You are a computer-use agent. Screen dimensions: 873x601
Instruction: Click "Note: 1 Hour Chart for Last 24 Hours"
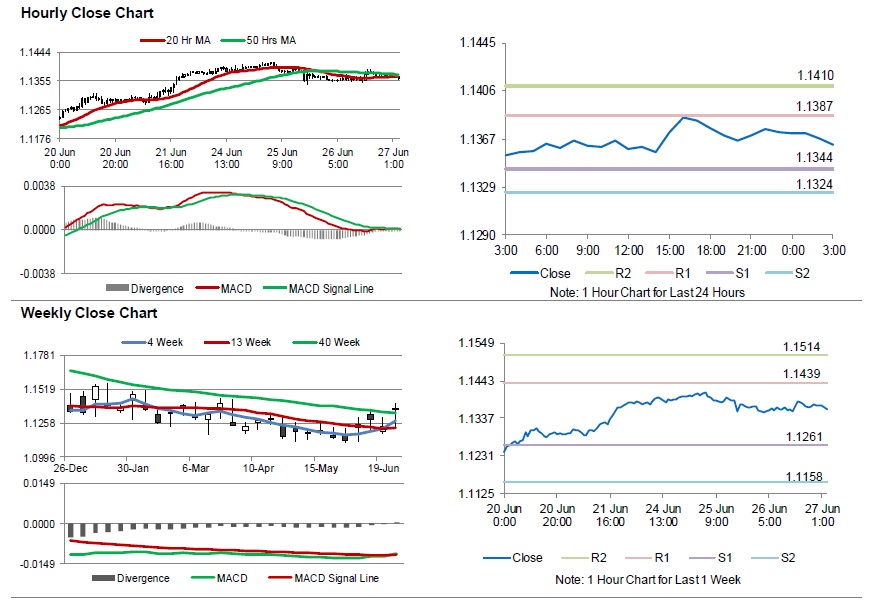(647, 292)
